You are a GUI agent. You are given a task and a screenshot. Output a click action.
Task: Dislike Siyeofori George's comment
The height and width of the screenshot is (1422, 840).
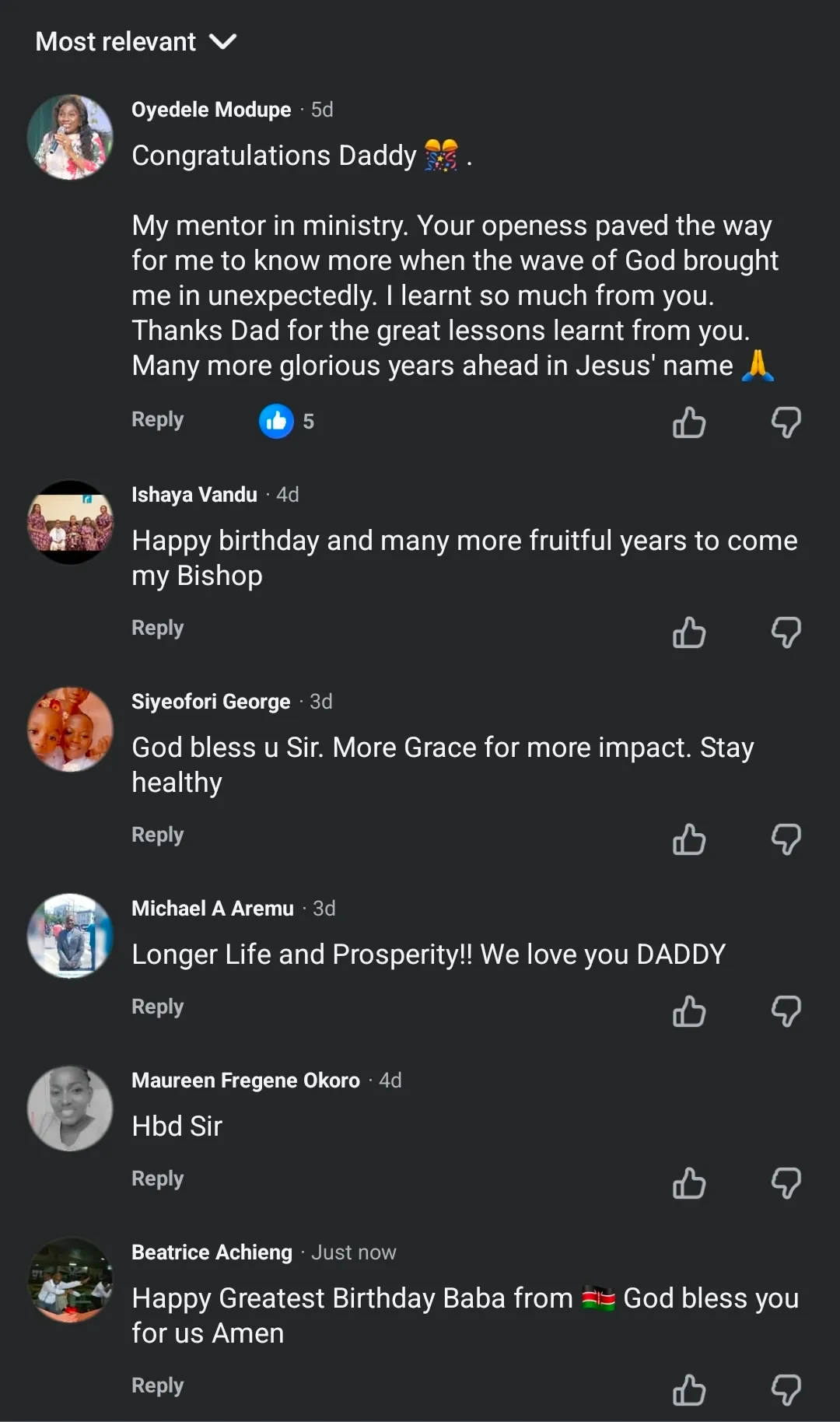tap(786, 839)
